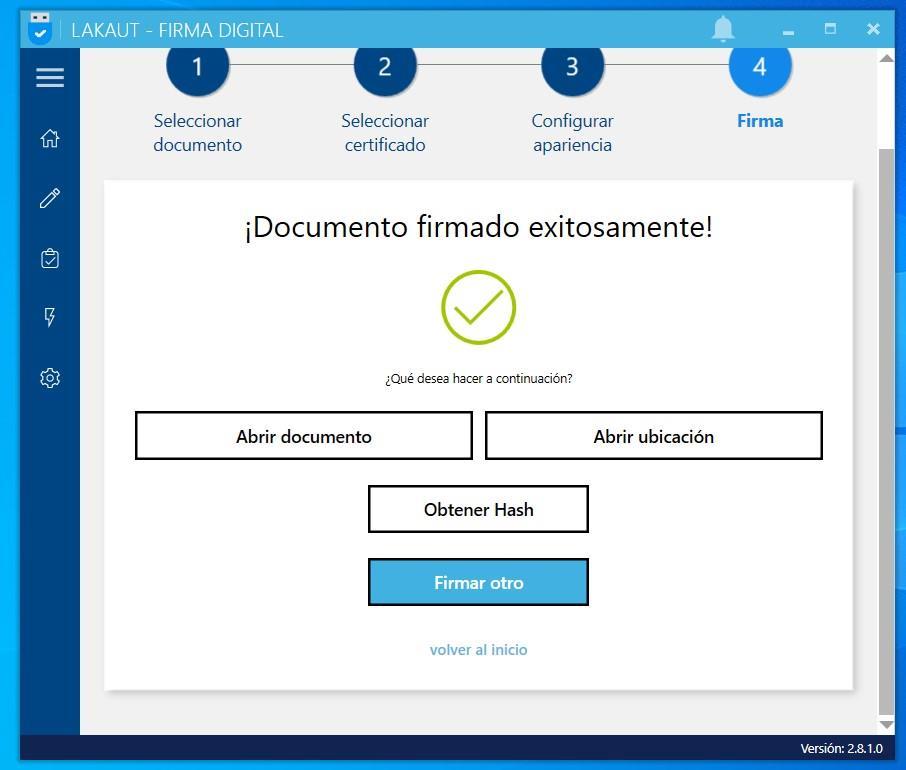The height and width of the screenshot is (770, 906).
Task: Open settings with the gear icon
Action: (50, 378)
